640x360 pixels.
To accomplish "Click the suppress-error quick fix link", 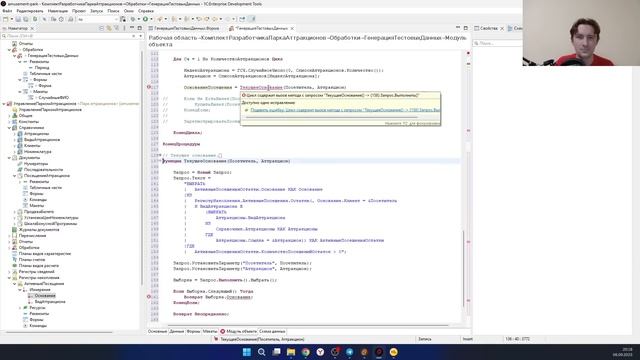I will click(x=345, y=110).
